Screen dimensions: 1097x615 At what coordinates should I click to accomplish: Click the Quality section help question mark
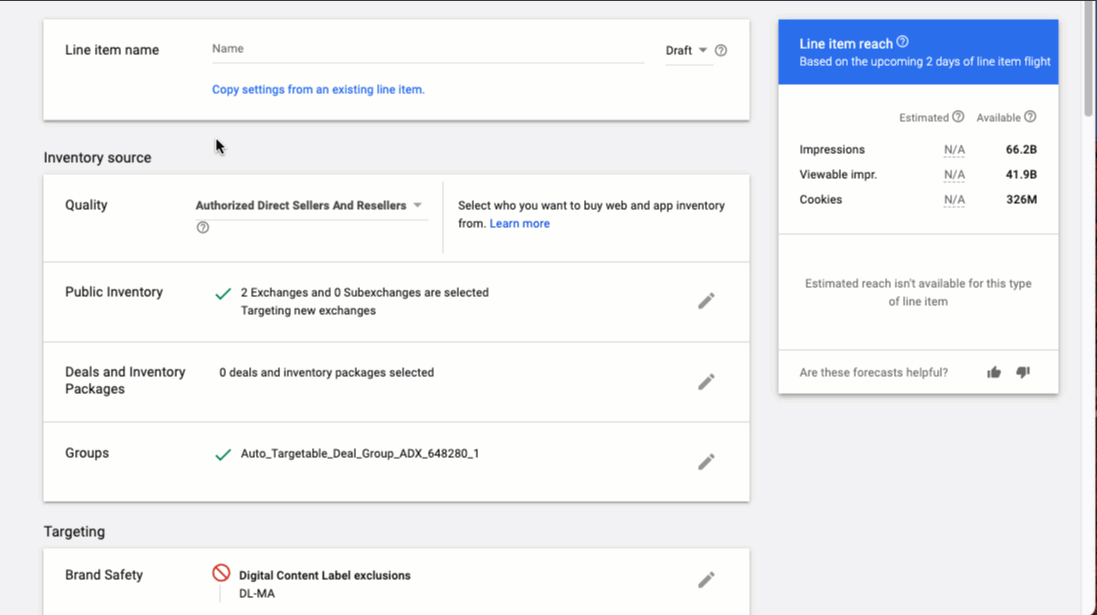[202, 227]
